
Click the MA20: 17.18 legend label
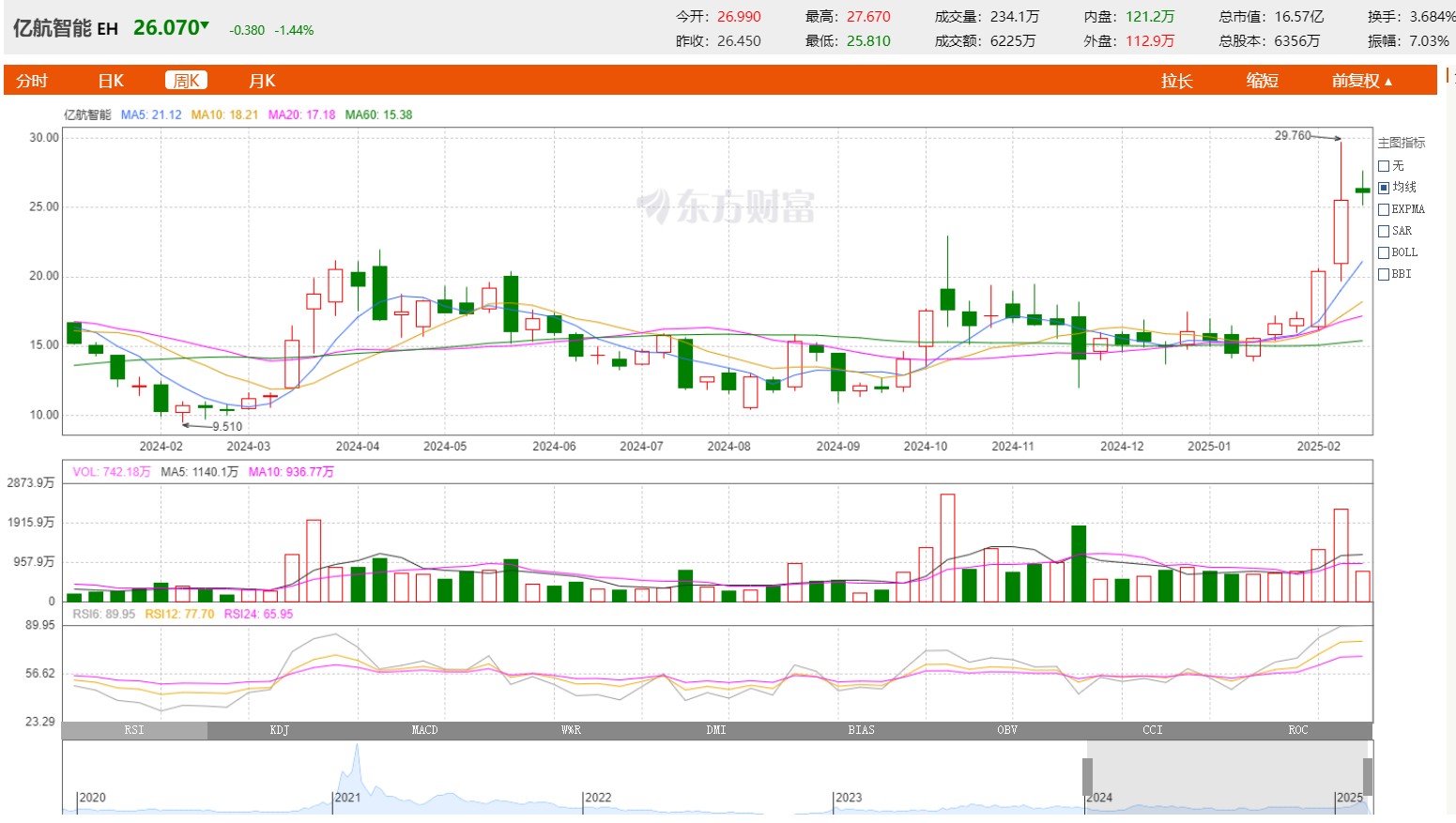click(x=301, y=114)
